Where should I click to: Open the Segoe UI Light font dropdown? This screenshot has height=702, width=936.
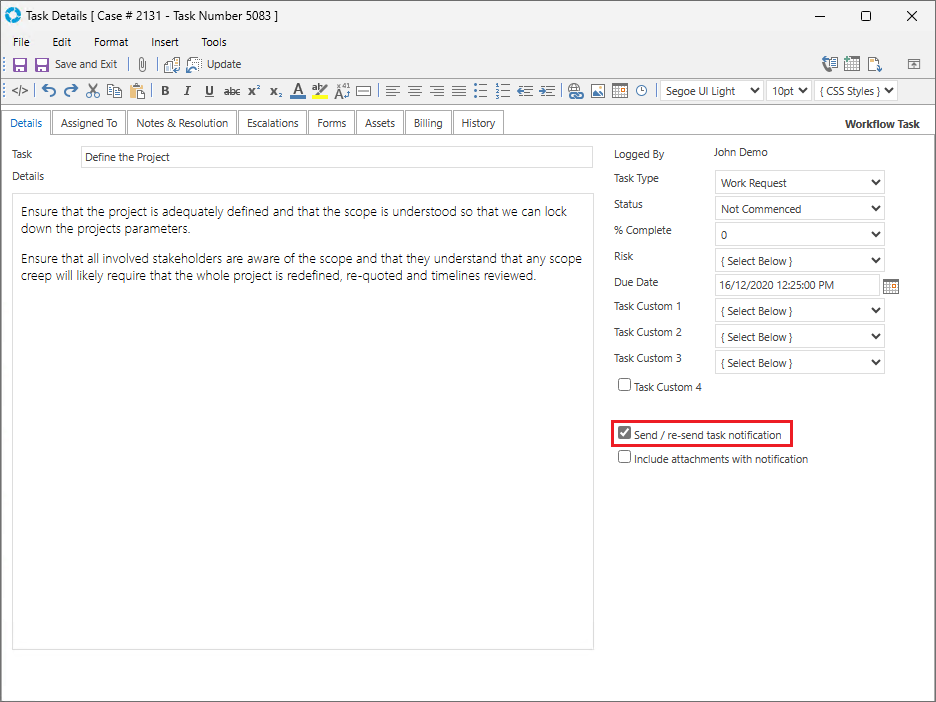click(x=711, y=91)
